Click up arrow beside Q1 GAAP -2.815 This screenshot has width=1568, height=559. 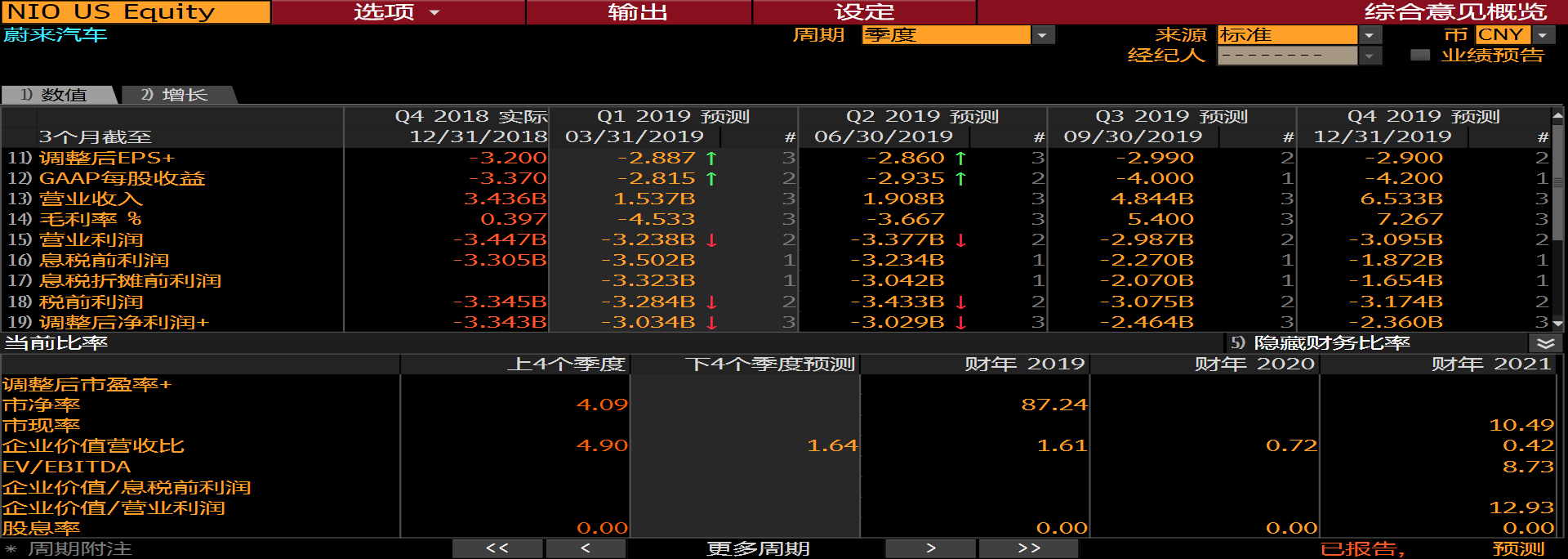coord(711,178)
